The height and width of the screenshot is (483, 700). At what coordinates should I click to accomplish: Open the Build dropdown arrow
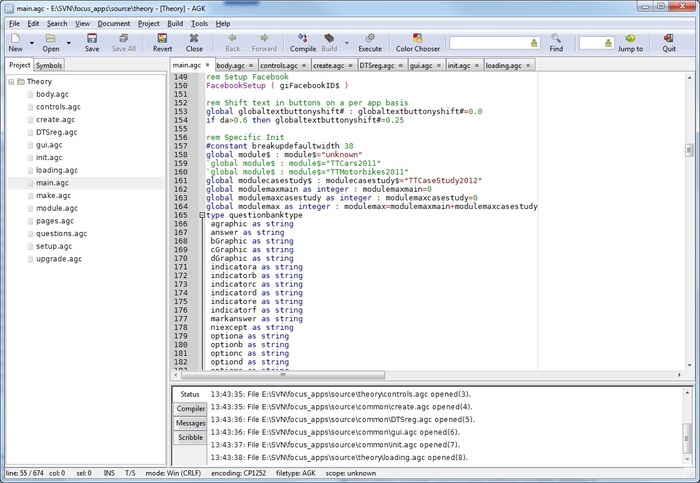click(346, 43)
